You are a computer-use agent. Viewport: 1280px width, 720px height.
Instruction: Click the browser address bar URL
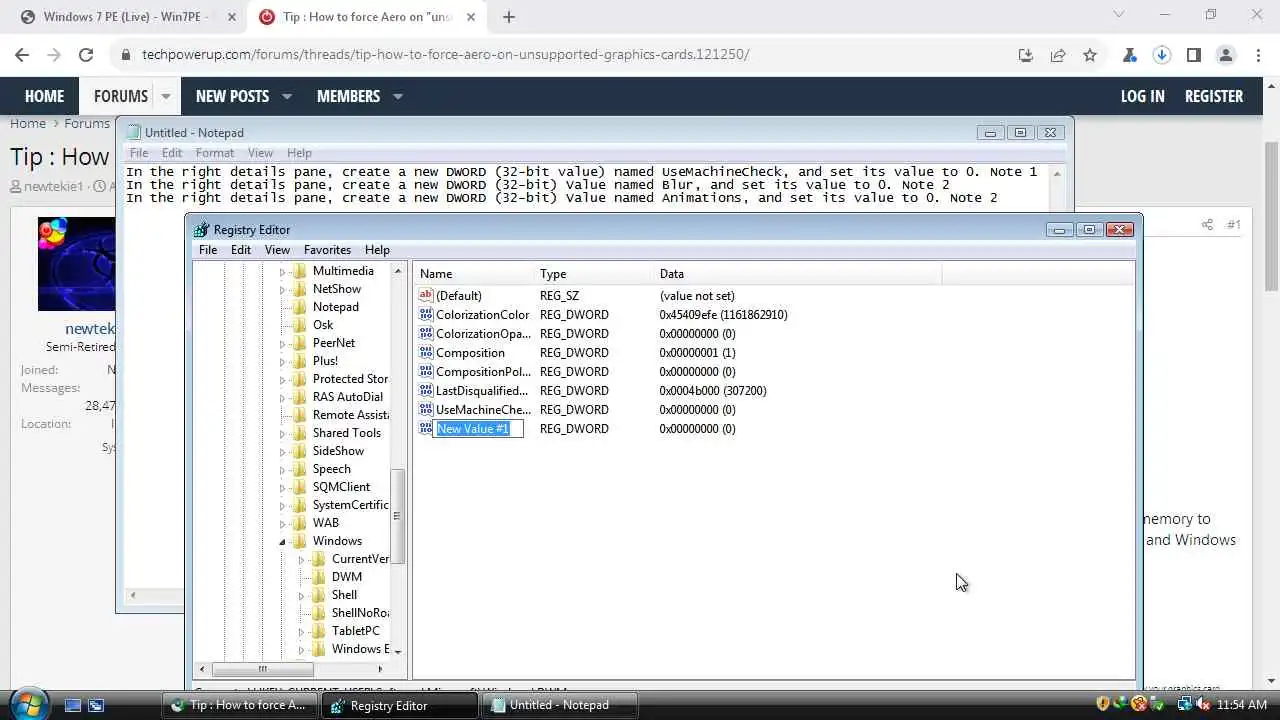click(445, 55)
